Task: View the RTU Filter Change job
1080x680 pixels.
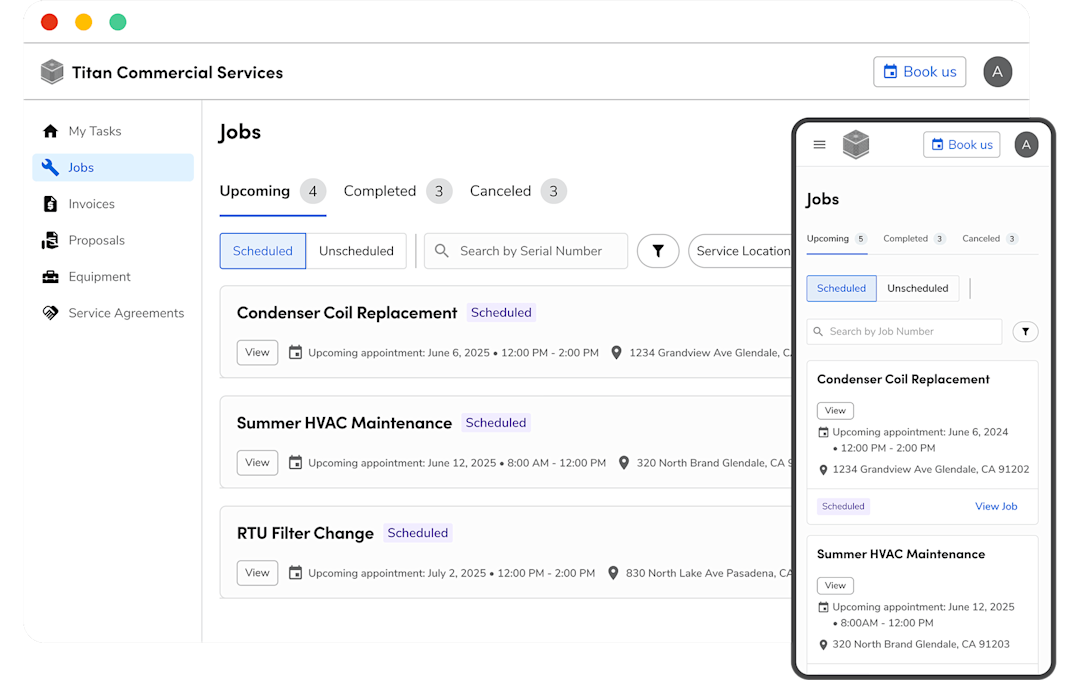Action: point(257,573)
